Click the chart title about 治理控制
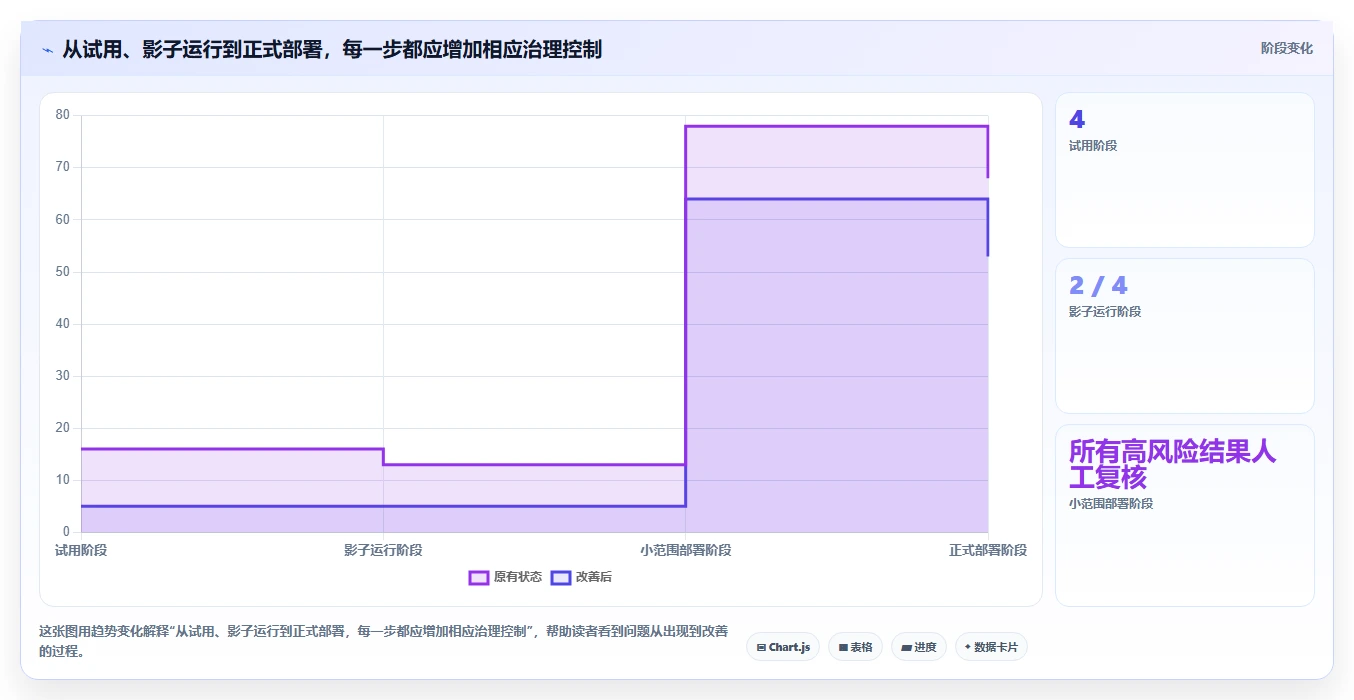 pos(332,49)
